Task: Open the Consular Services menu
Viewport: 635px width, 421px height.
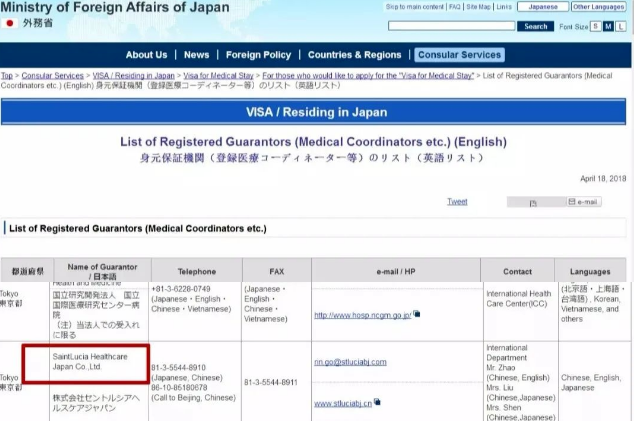Action: [459, 55]
